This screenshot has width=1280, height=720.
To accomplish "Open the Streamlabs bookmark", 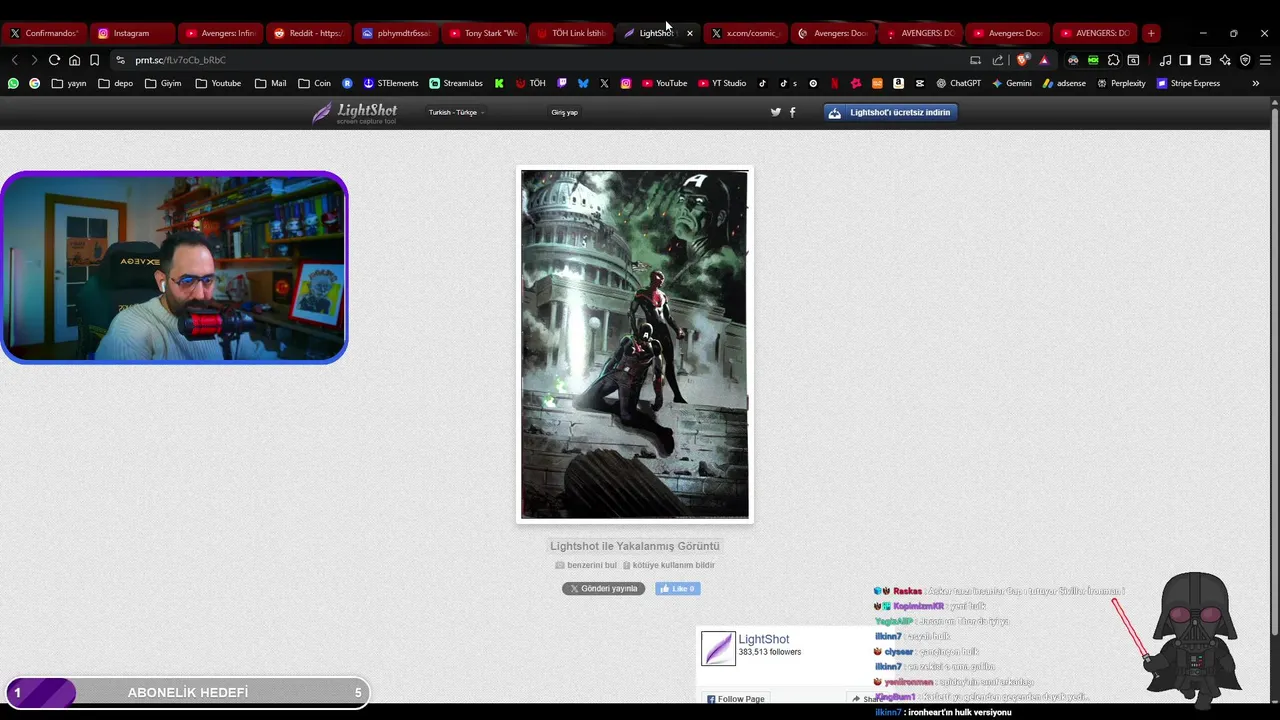I will click(x=456, y=83).
